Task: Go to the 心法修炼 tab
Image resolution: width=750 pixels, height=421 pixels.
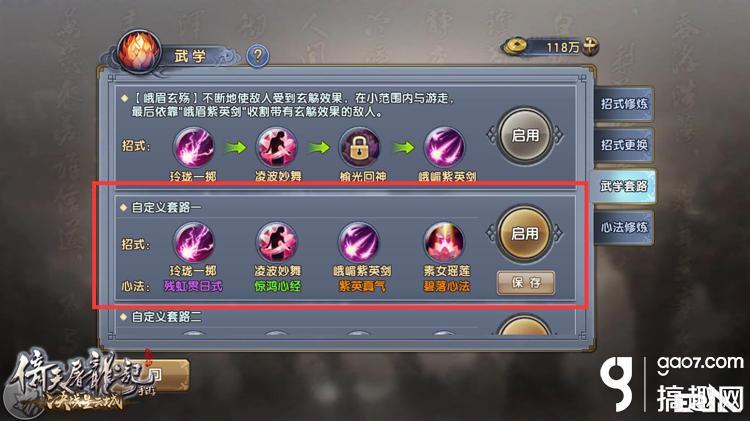Action: (624, 227)
